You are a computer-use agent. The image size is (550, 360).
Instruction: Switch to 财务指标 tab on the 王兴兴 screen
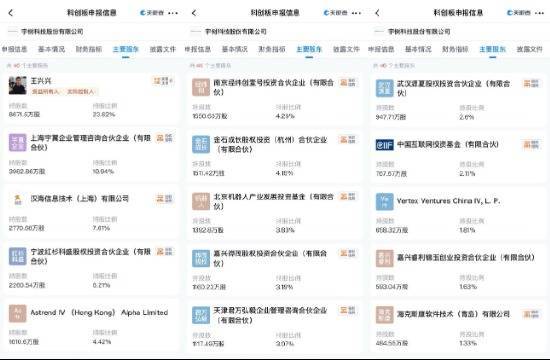pos(89,49)
